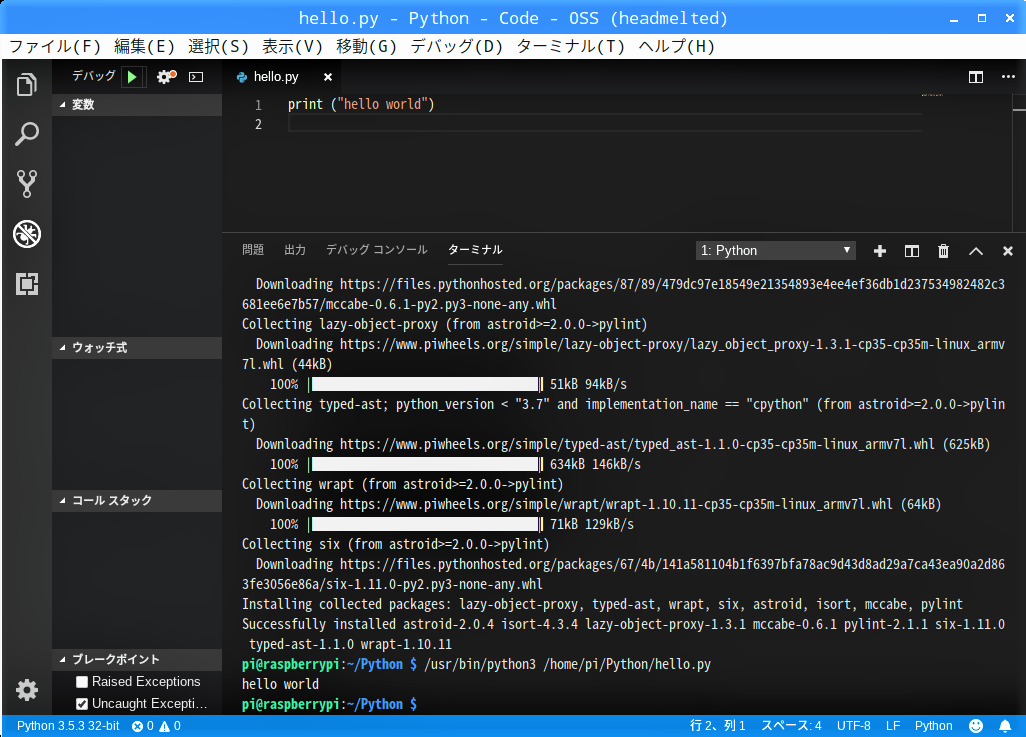Screen dimensions: 1026x737
Task: Open the Manage gear at activity bar bottom
Action: pos(27,690)
